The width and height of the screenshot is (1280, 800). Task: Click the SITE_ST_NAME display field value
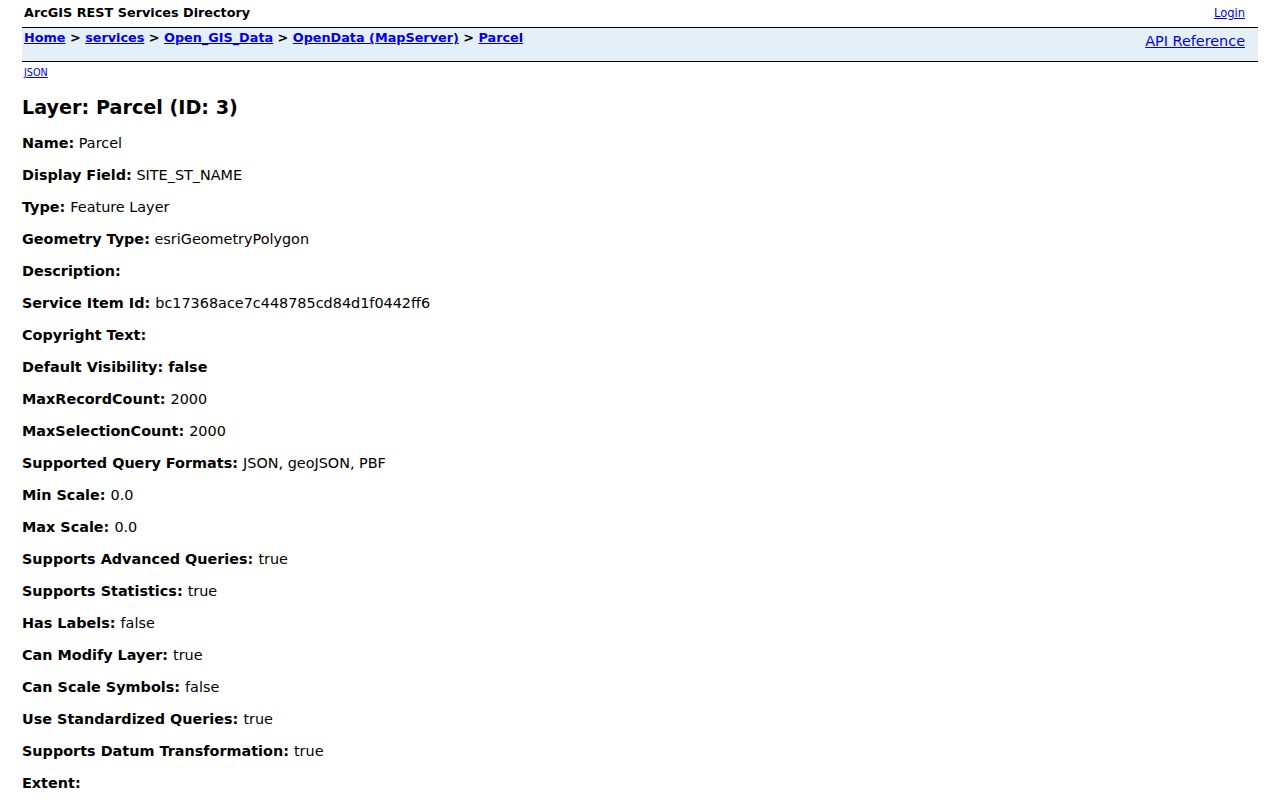click(x=189, y=175)
